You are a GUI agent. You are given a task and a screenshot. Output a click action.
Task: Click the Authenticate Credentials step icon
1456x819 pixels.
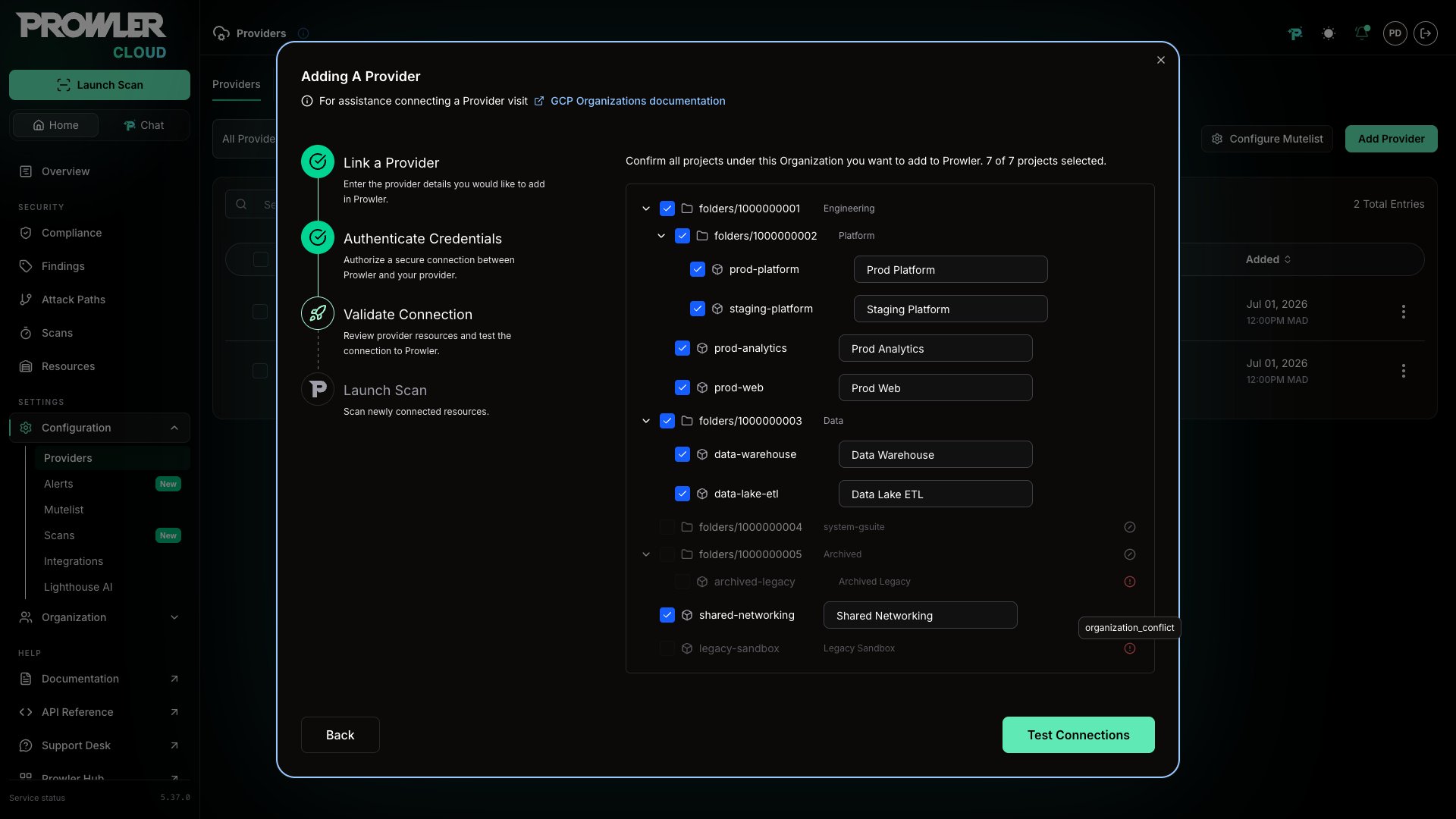coord(318,237)
